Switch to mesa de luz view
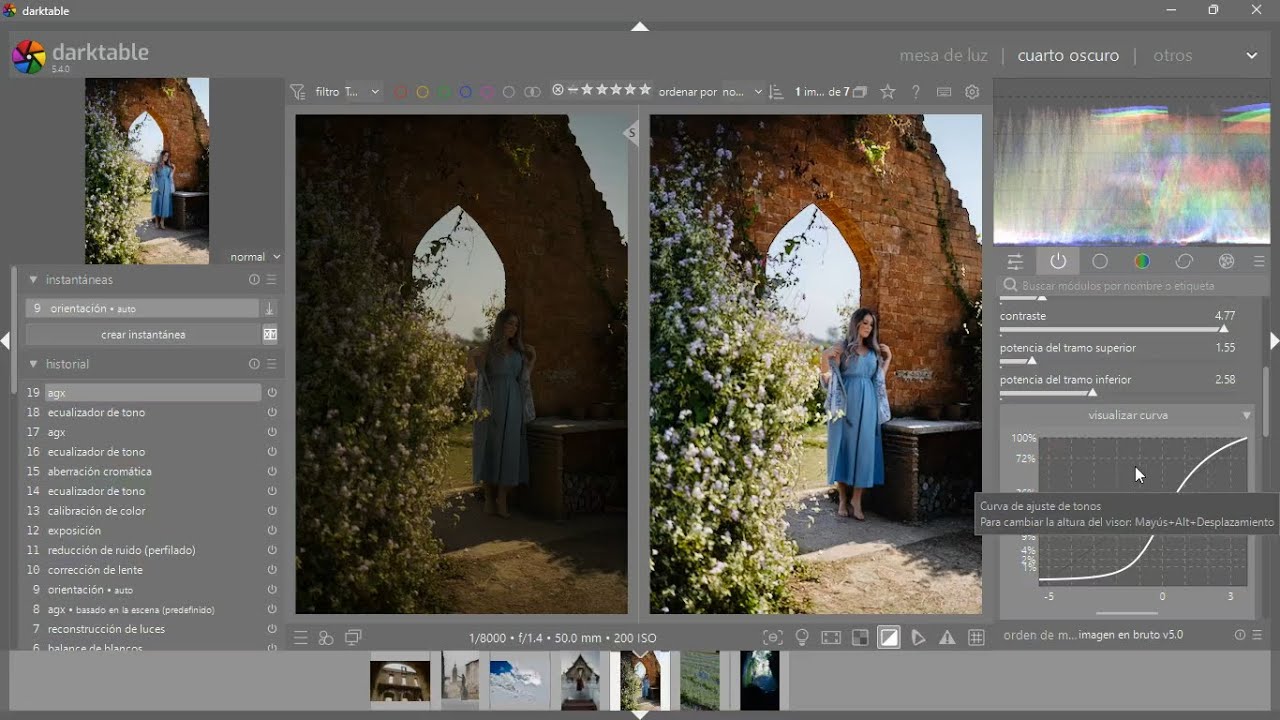1280x720 pixels. [x=943, y=56]
